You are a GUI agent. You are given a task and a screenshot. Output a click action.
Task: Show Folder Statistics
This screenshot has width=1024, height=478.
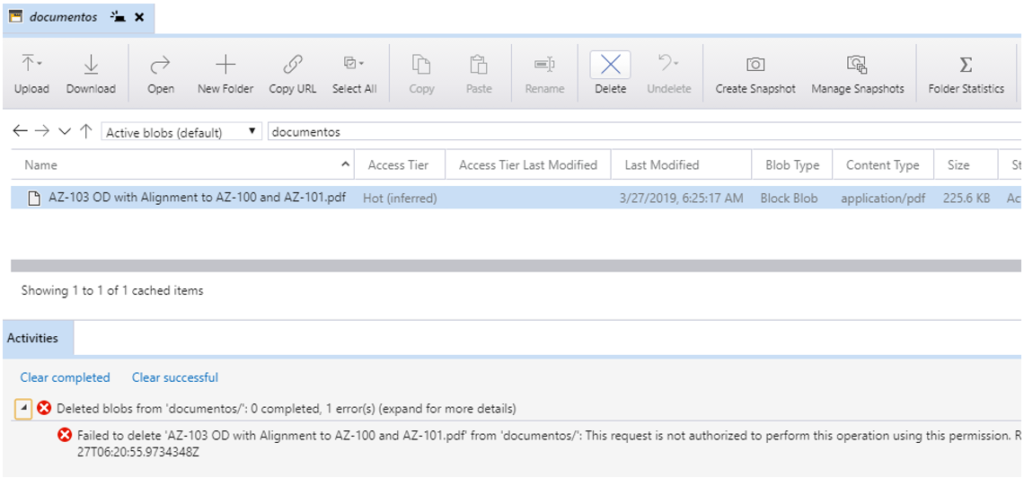(965, 66)
